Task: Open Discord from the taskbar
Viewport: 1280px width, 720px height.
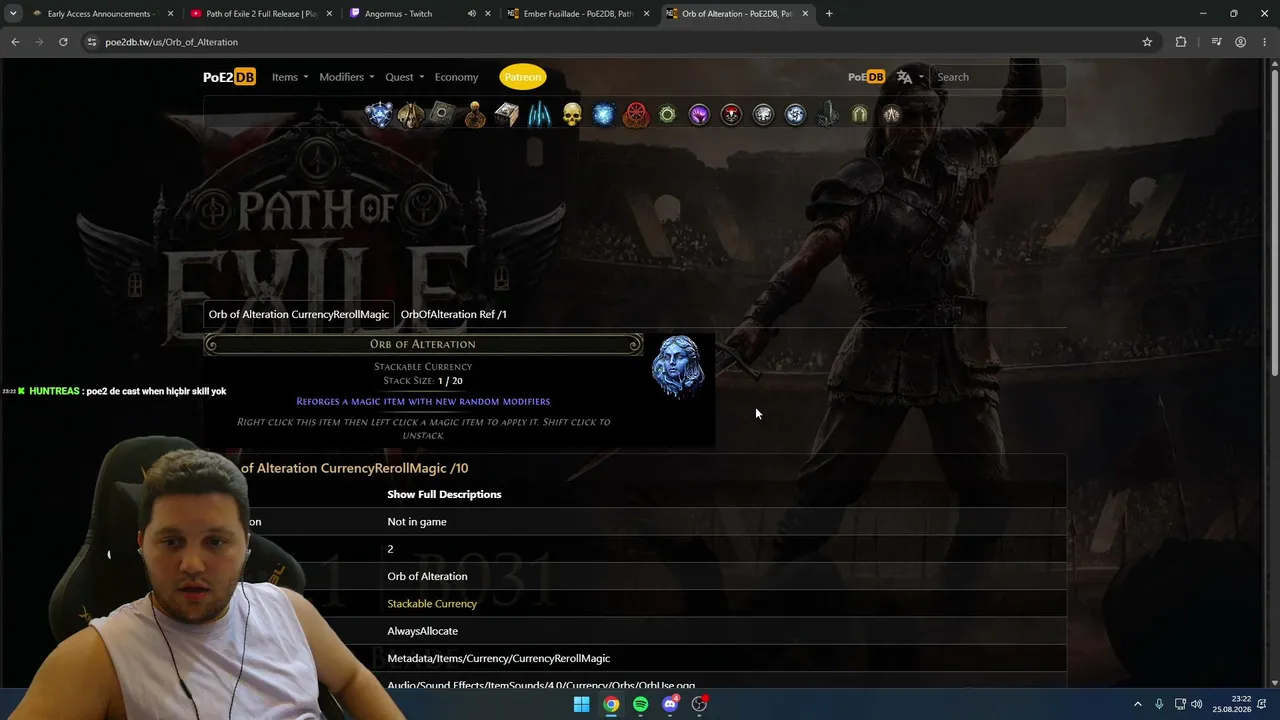Action: pyautogui.click(x=670, y=704)
